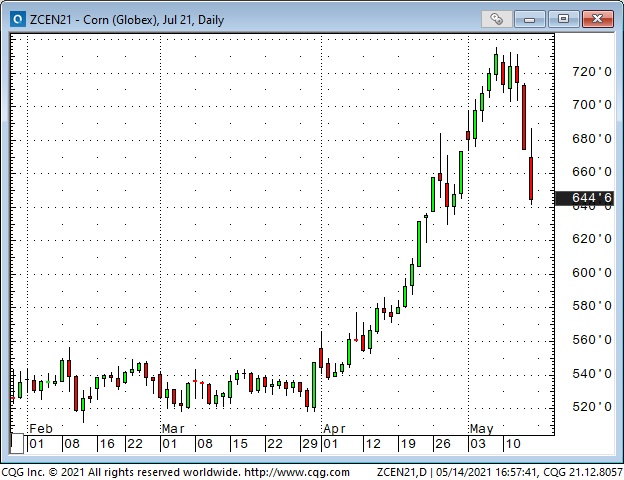Click the 540'0 price axis label
624x480 pixels.
(x=591, y=373)
